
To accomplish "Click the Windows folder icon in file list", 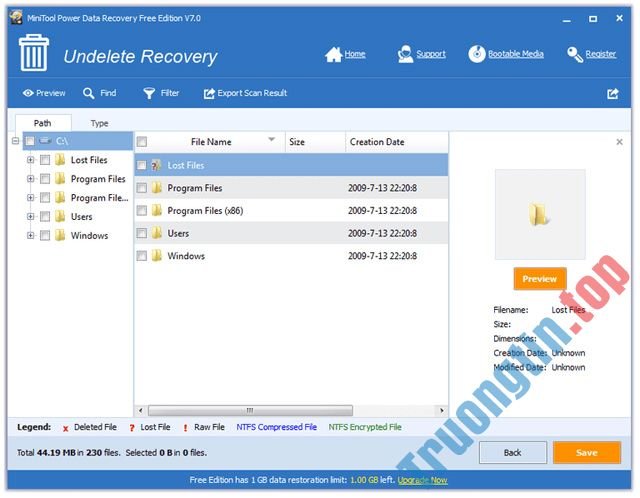I will coord(156,256).
